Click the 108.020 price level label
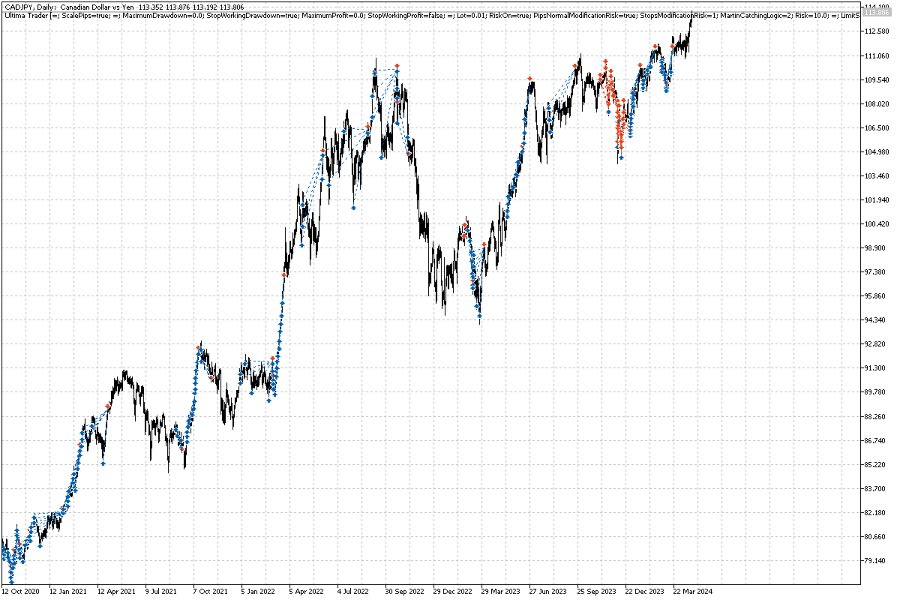 pyautogui.click(x=877, y=104)
